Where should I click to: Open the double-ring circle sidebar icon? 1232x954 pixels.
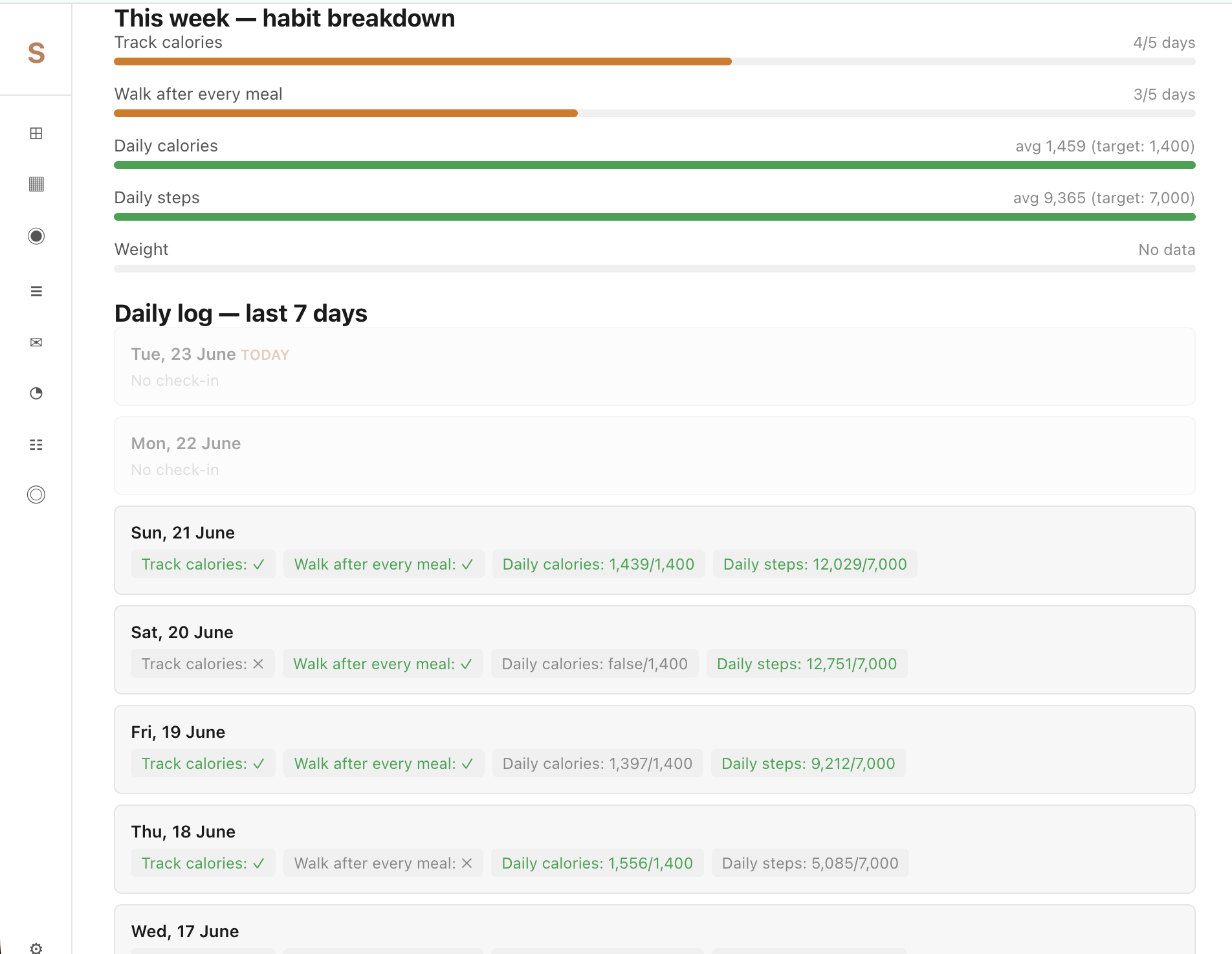pos(36,495)
